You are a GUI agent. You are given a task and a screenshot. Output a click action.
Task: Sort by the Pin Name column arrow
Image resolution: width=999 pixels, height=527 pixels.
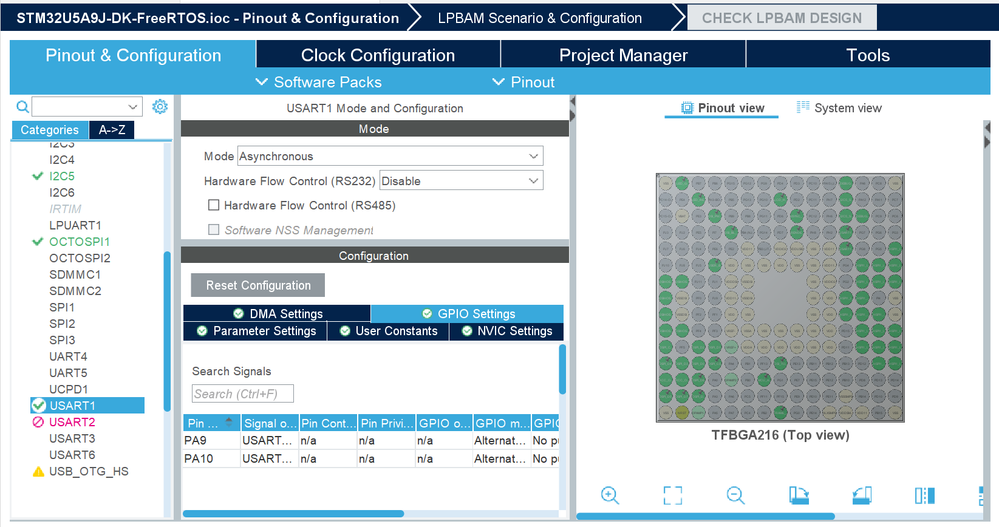tap(229, 422)
